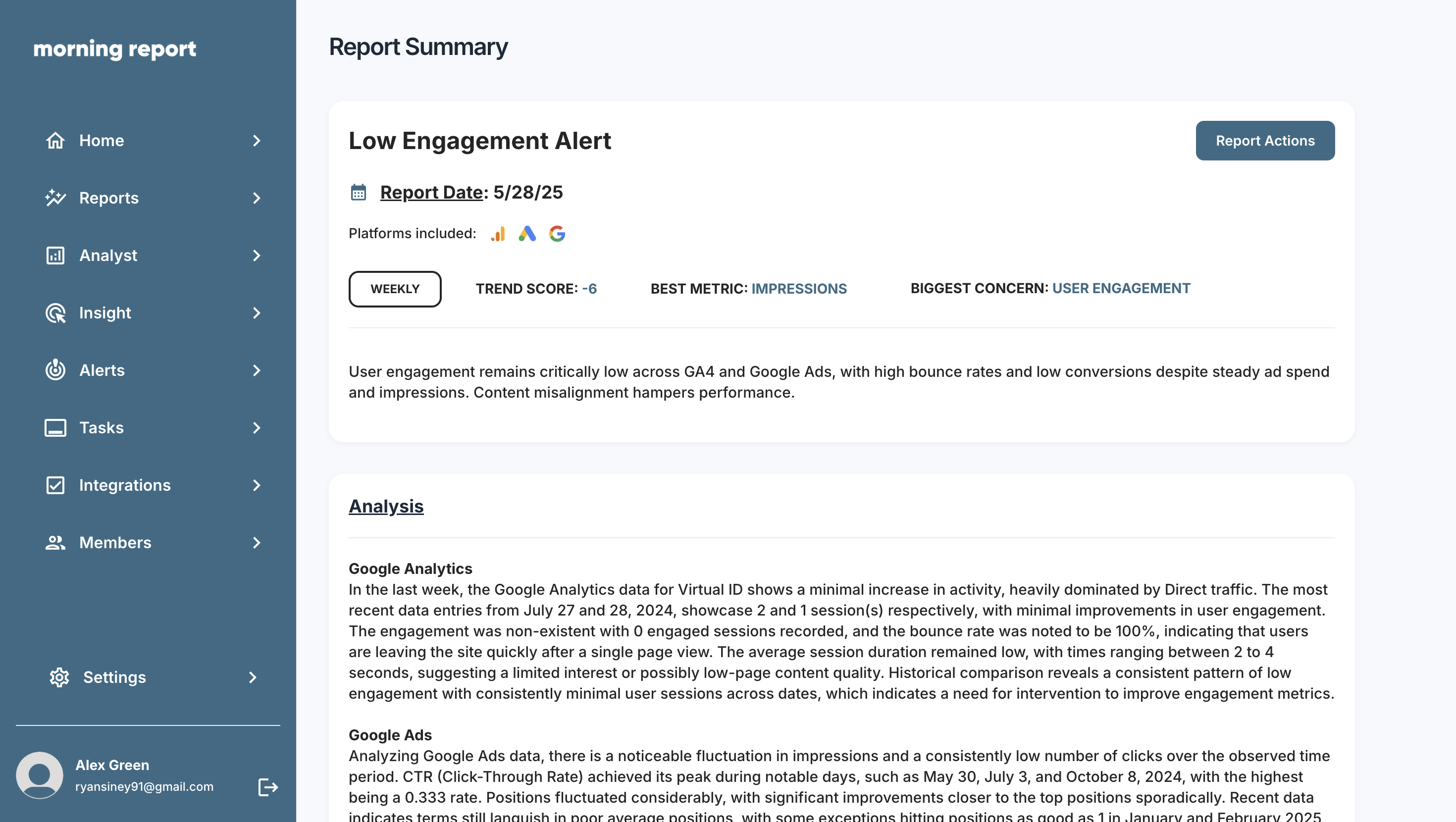Click the trend score value -6
The image size is (1456, 822).
[x=589, y=289]
